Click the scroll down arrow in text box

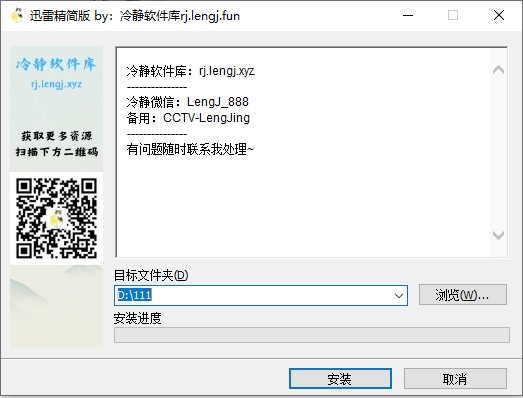pyautogui.click(x=498, y=235)
